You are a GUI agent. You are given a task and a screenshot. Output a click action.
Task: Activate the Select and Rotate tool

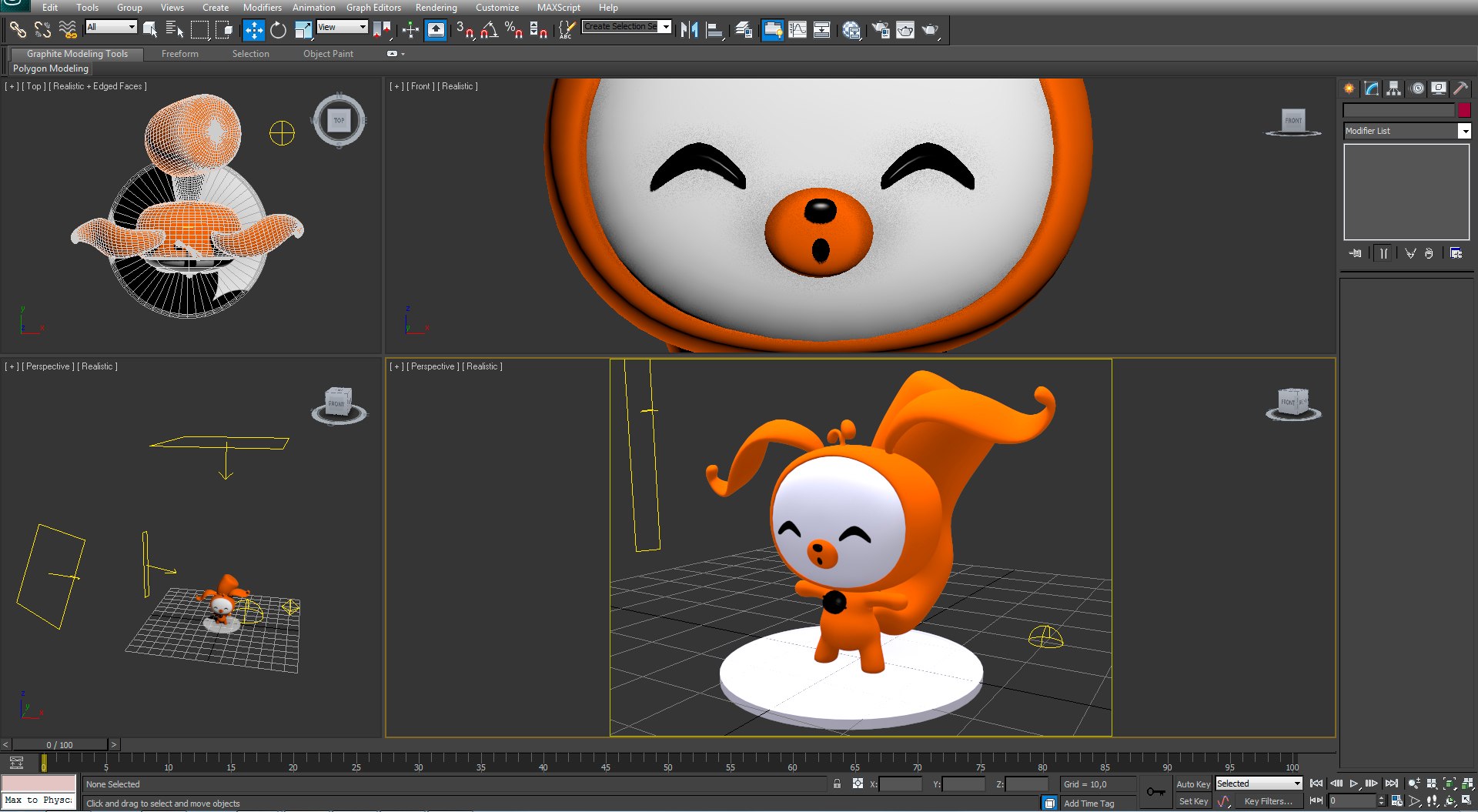pyautogui.click(x=279, y=30)
